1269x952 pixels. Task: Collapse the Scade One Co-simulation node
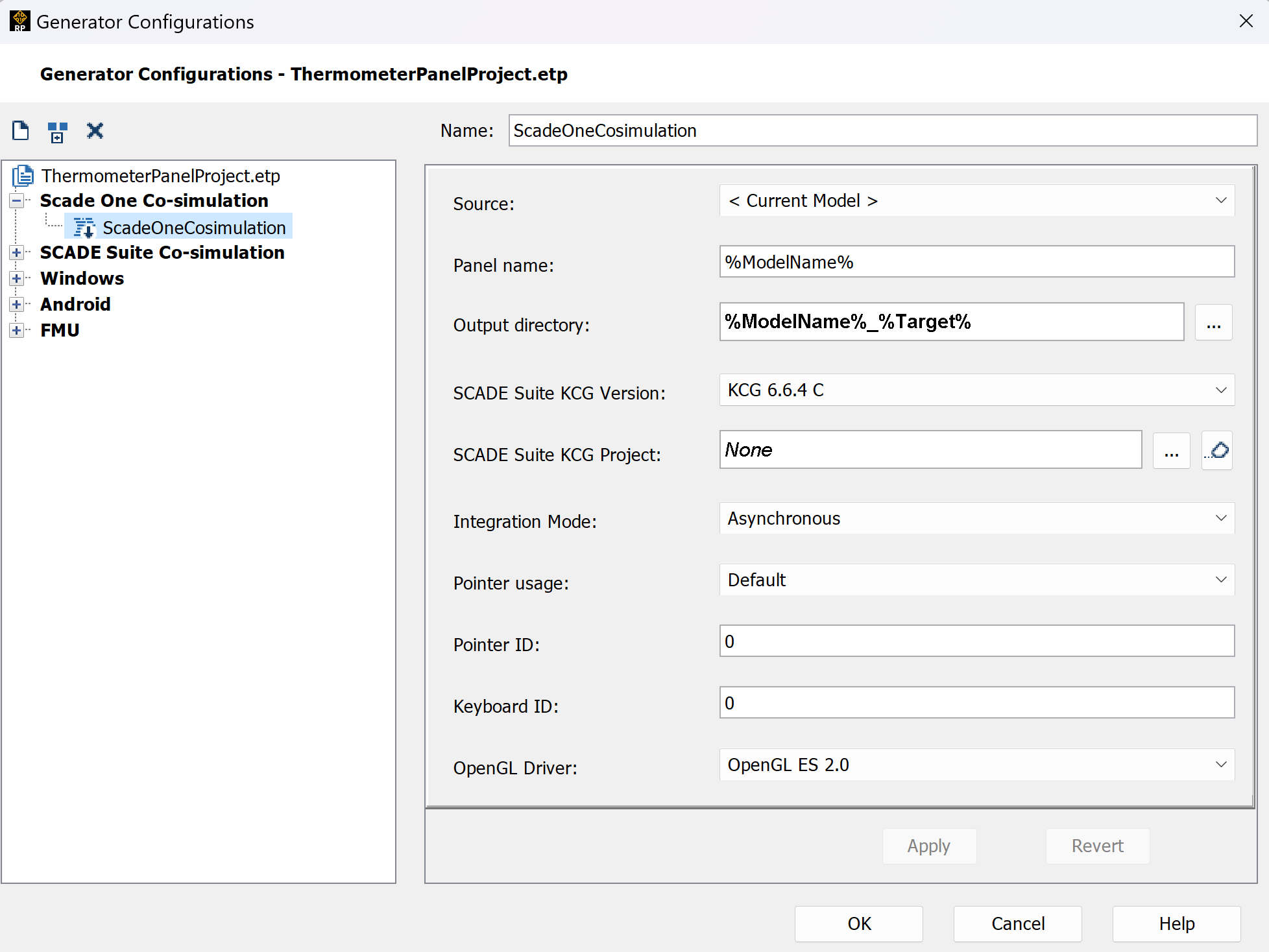pos(17,200)
